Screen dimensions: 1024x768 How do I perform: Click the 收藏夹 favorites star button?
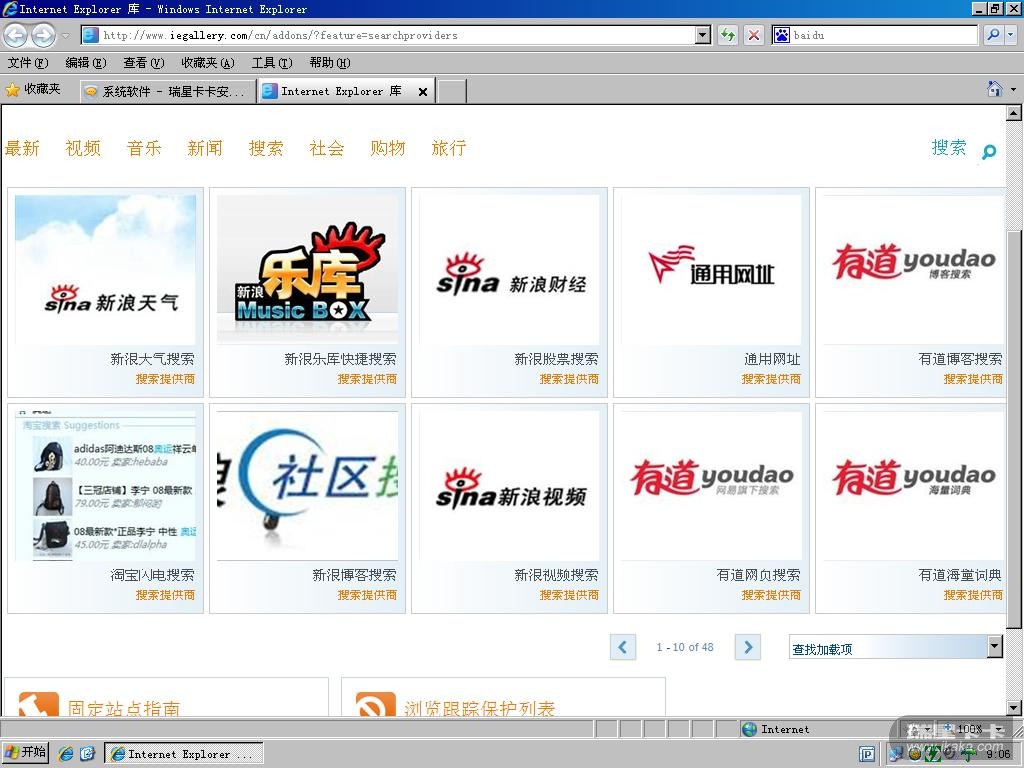click(x=33, y=89)
